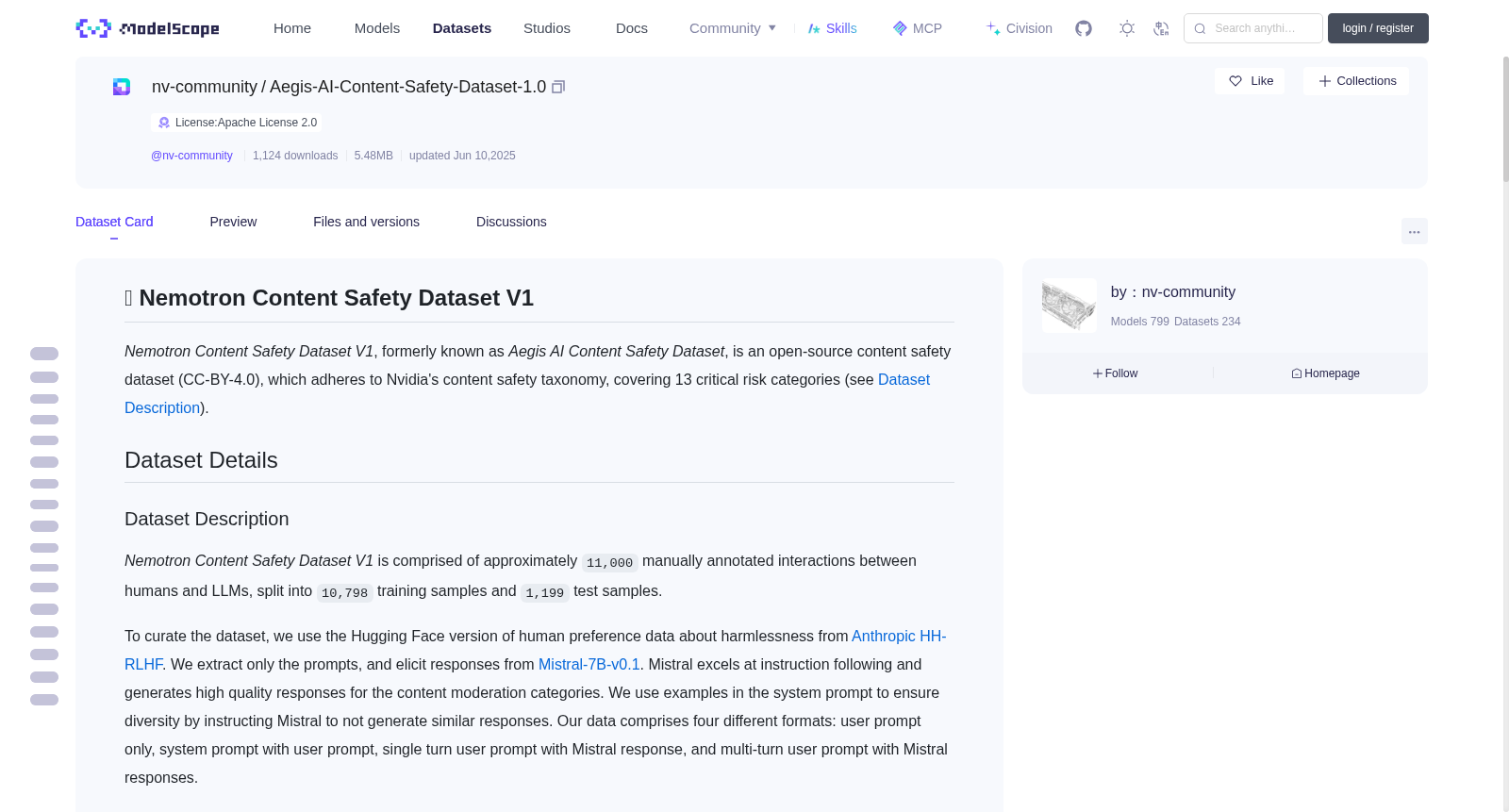Switch language with the translate icon

point(1161,28)
